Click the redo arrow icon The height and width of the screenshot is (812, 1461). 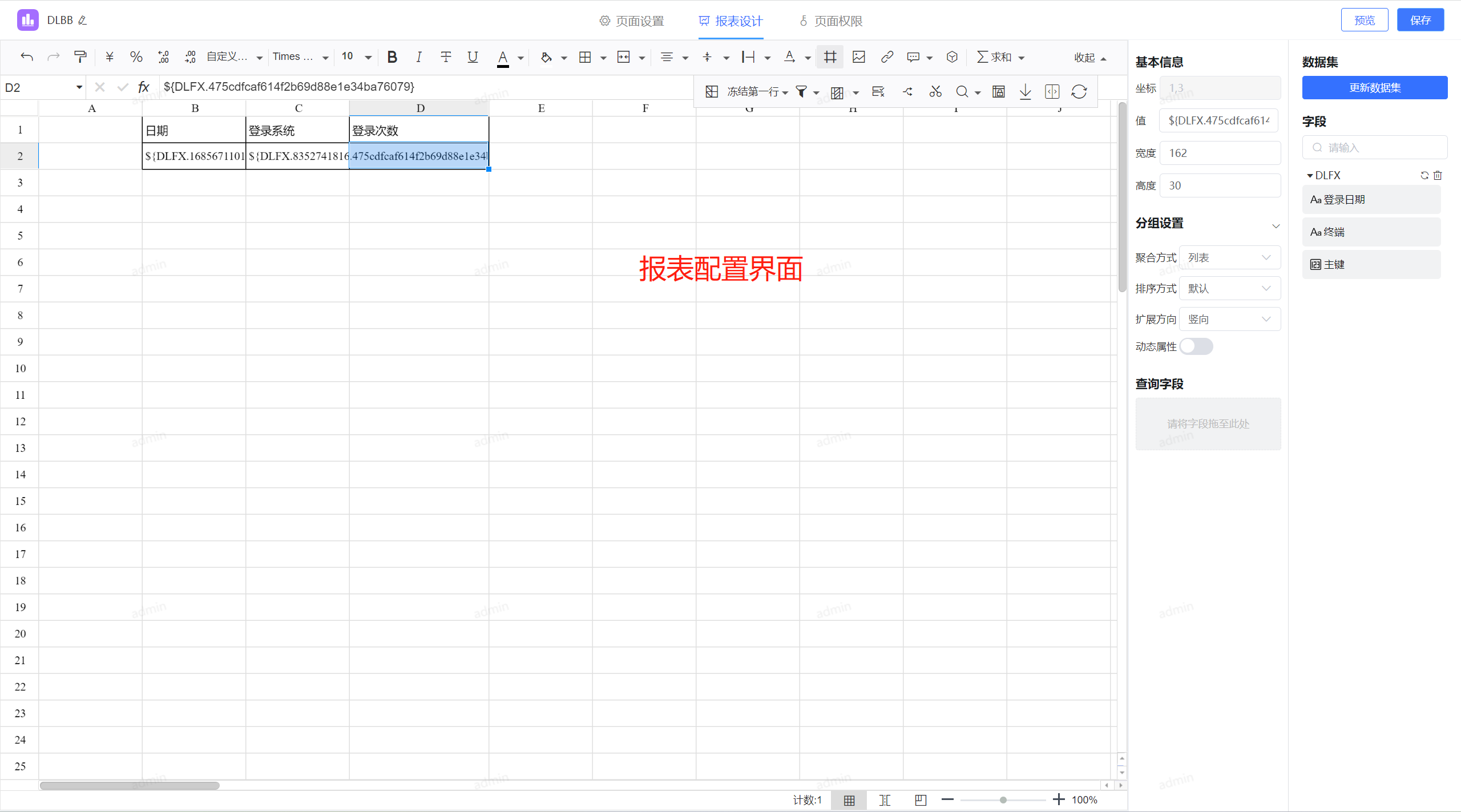coord(54,57)
